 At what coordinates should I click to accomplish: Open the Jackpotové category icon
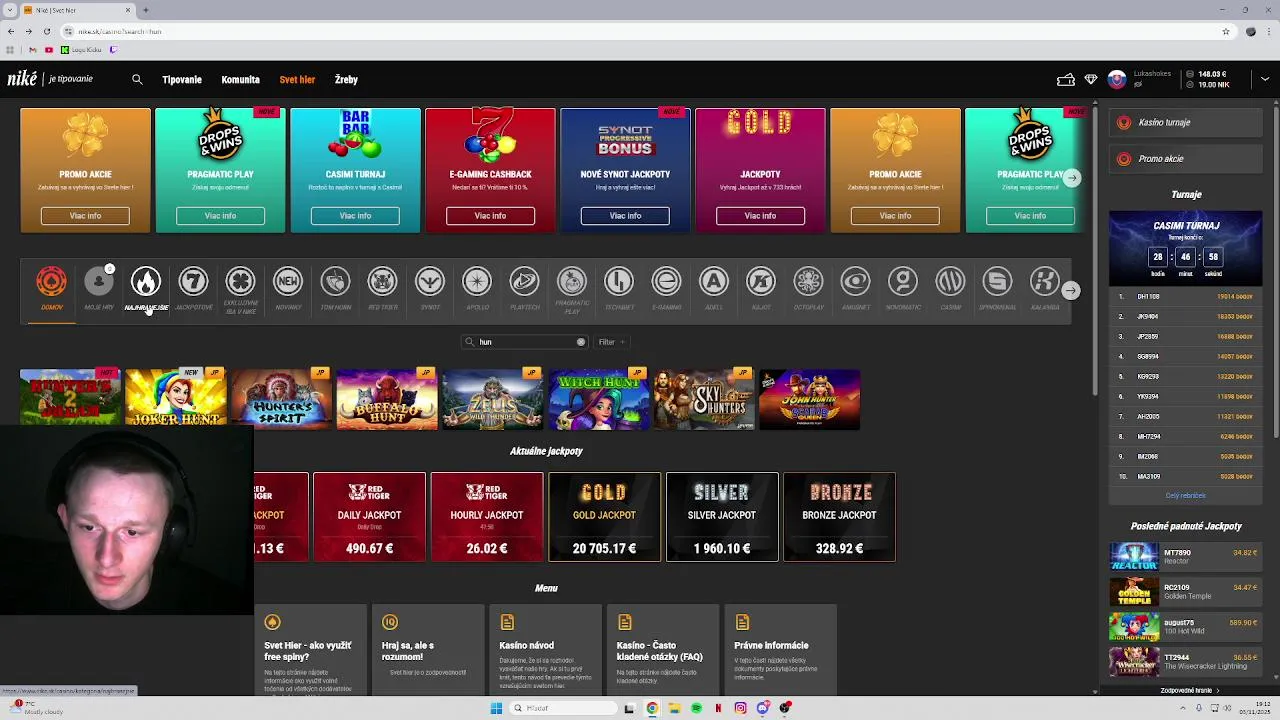193,289
